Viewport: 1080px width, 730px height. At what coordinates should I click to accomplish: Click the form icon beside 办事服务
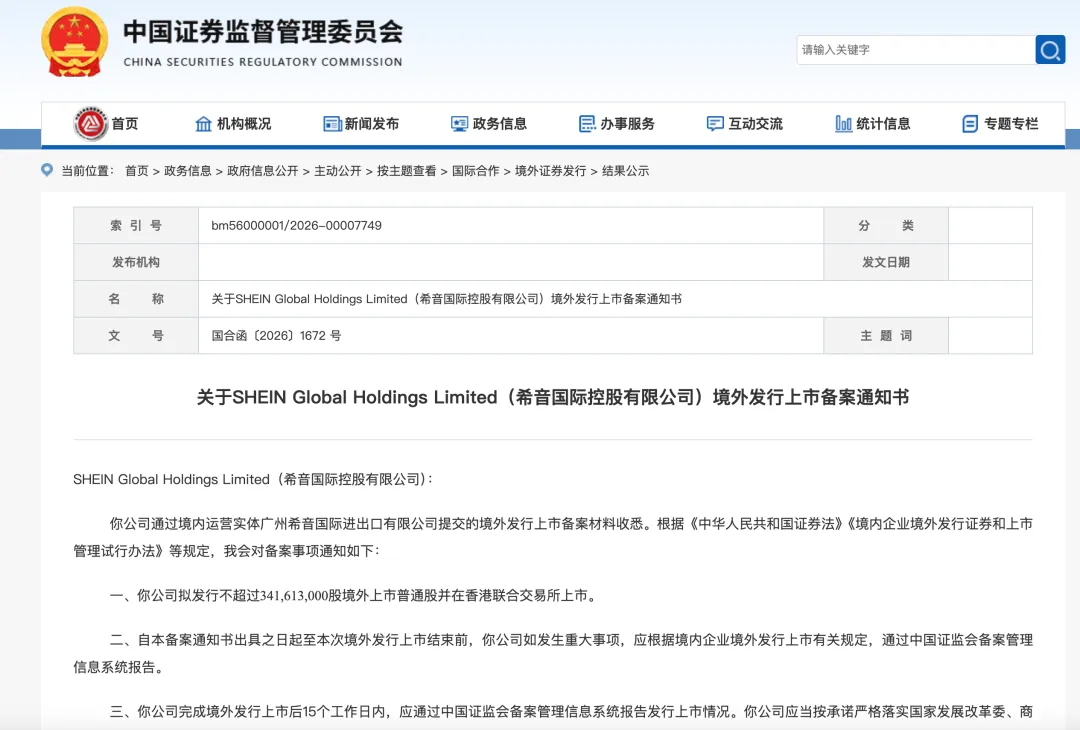pyautogui.click(x=587, y=124)
